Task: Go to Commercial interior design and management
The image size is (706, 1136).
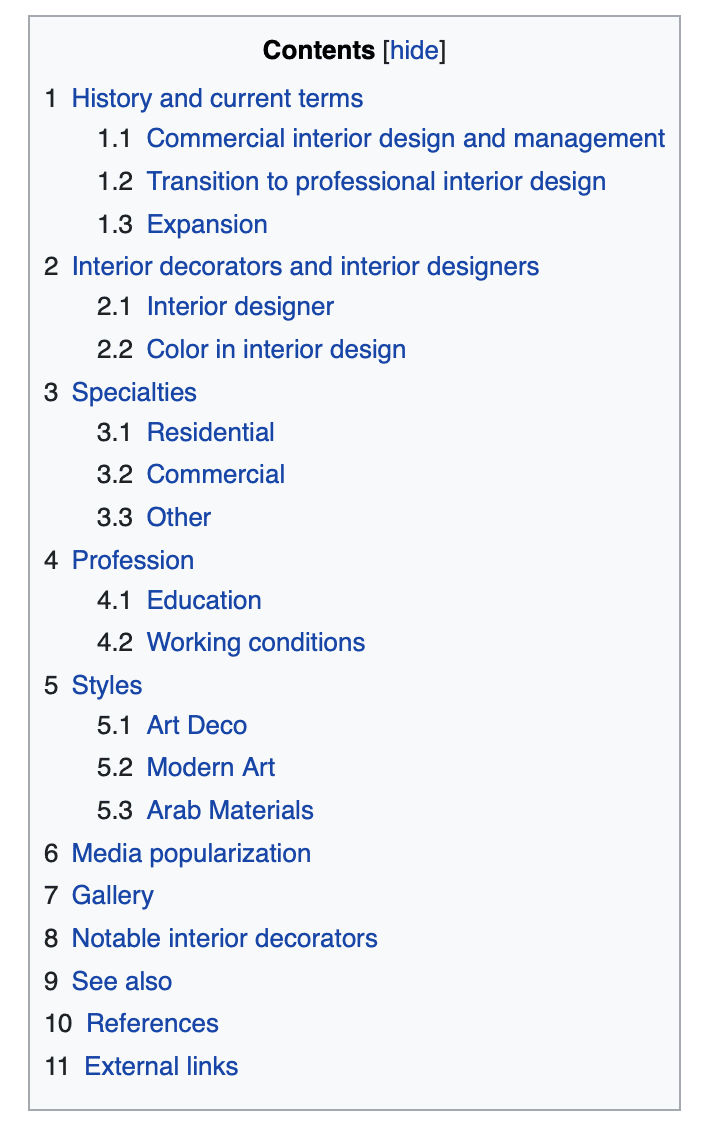Action: point(405,139)
